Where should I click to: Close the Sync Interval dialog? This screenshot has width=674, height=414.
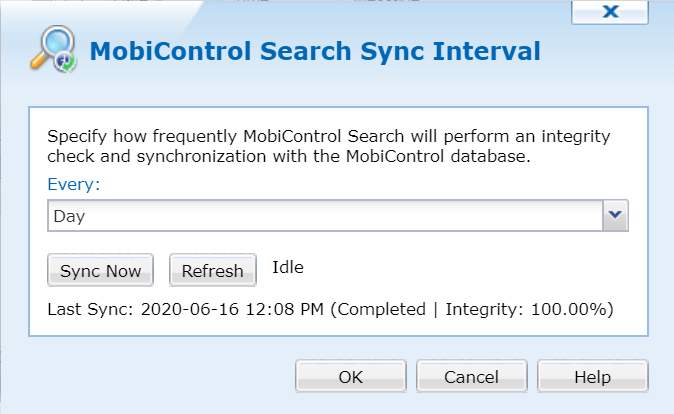click(x=609, y=12)
